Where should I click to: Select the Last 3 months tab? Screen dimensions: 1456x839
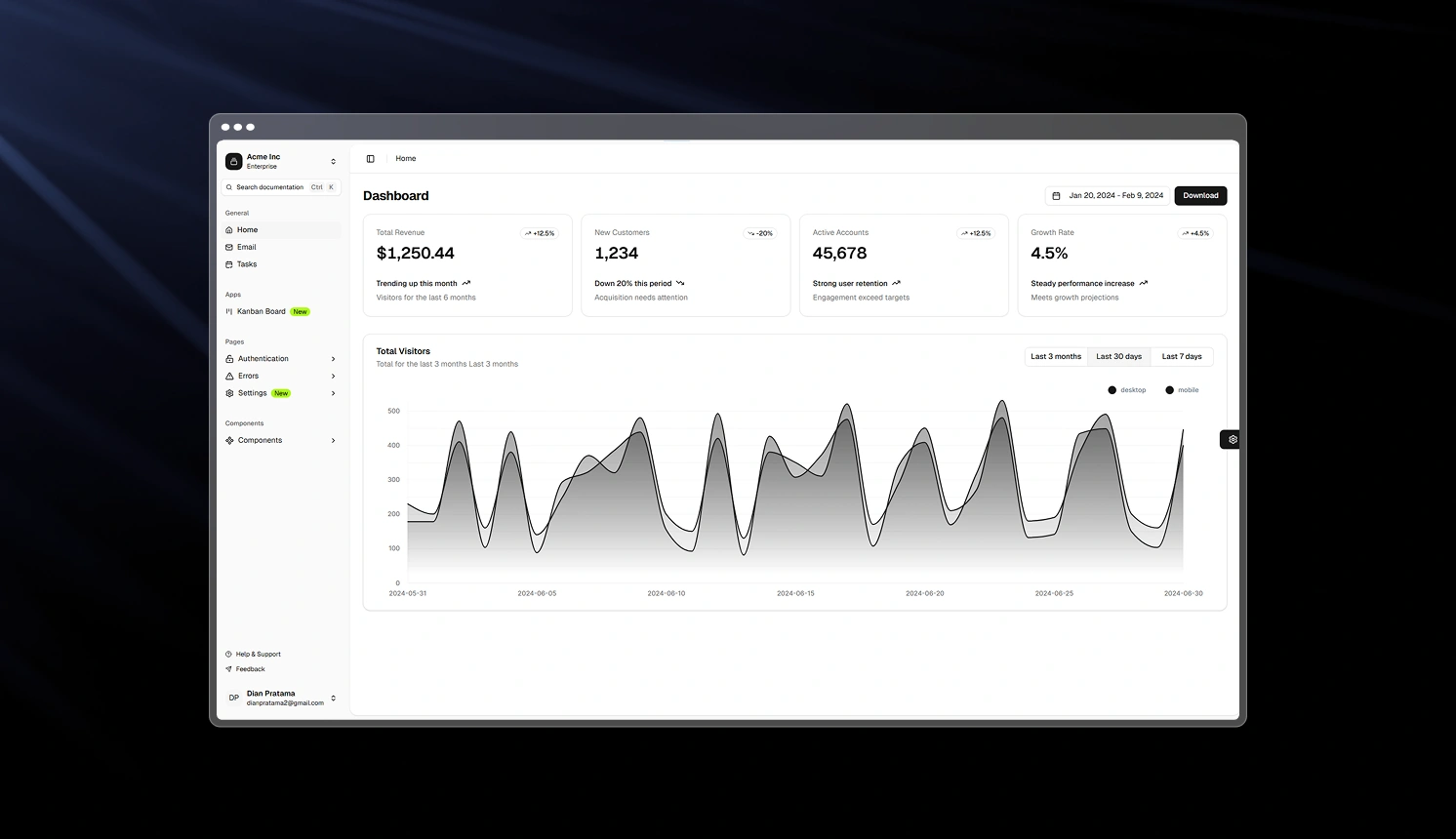(1056, 357)
